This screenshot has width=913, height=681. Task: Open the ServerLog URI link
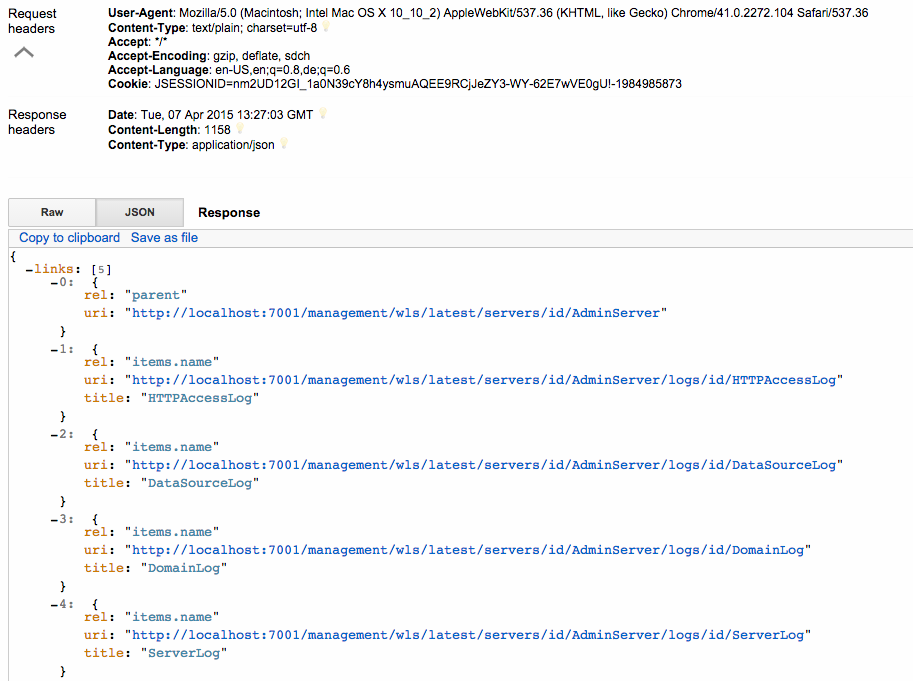pos(468,635)
